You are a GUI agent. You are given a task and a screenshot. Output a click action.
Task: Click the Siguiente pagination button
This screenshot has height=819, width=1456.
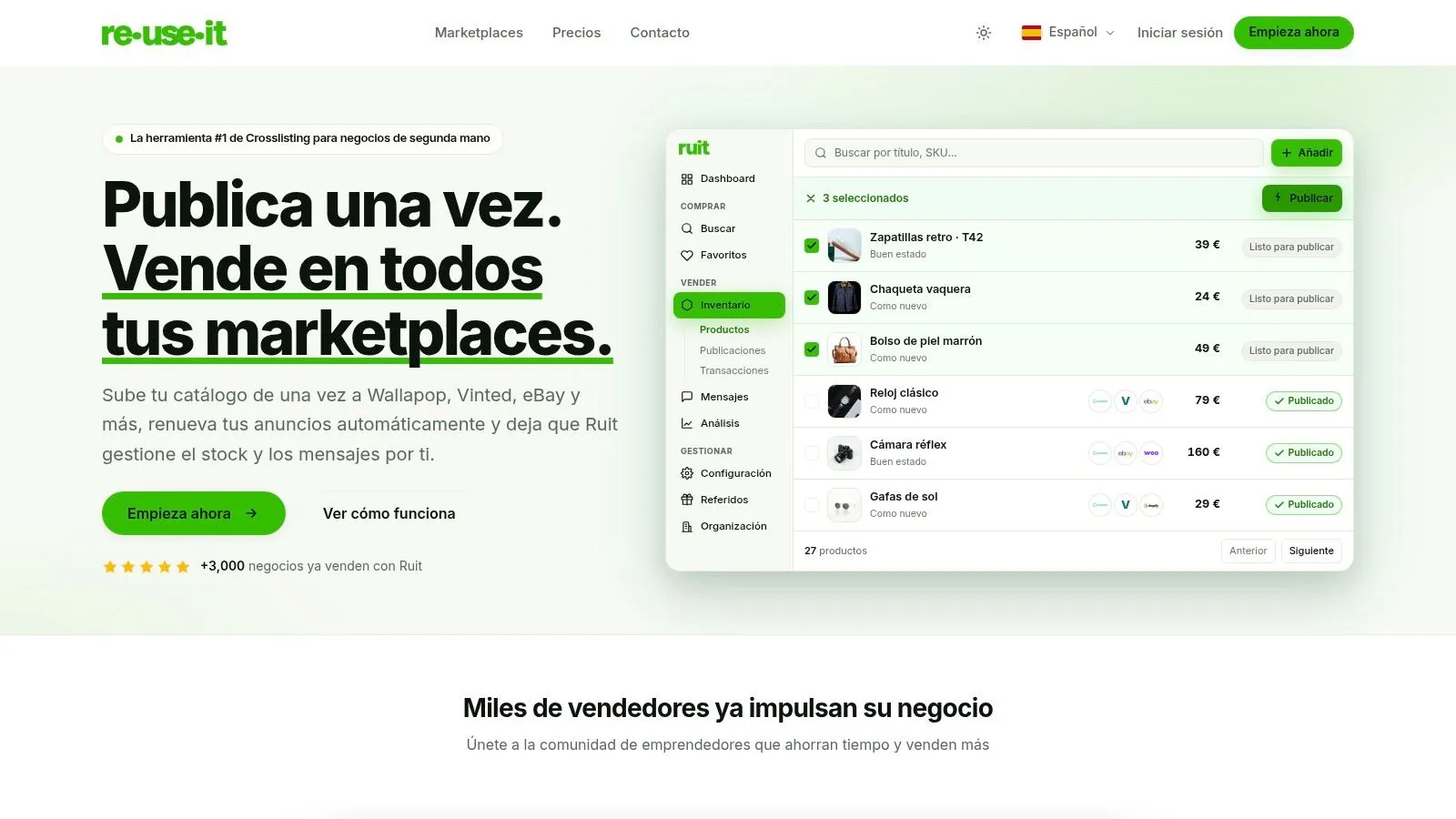coord(1311,551)
